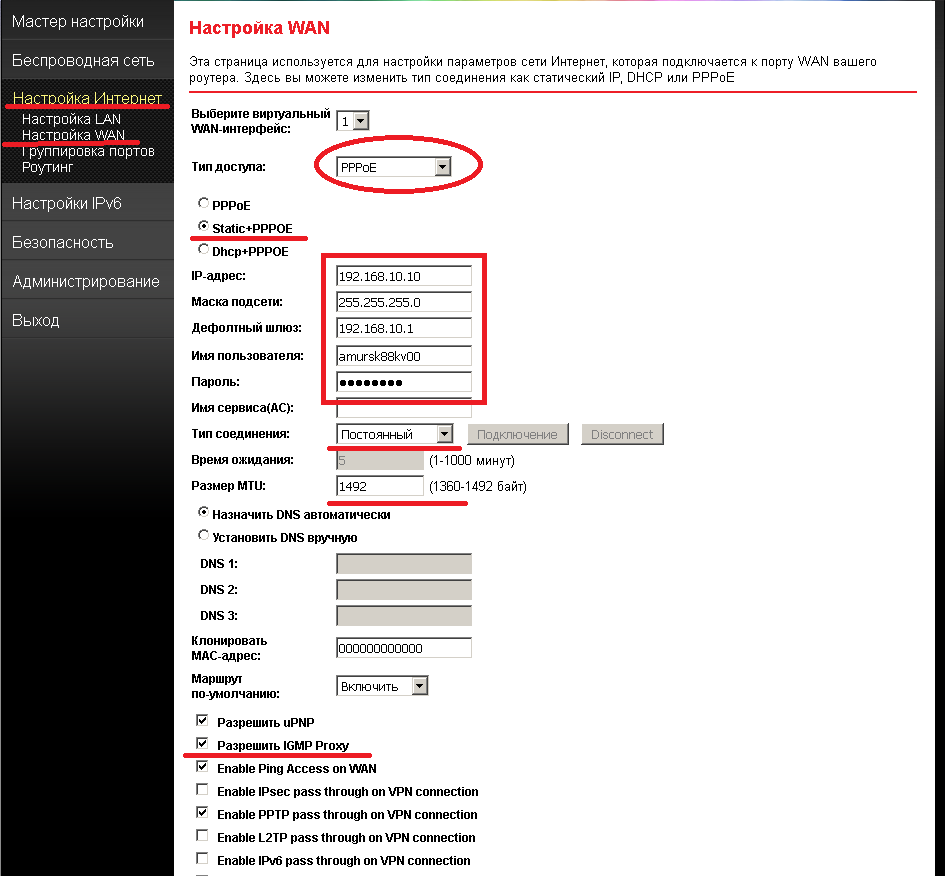The image size is (945, 876).
Task: Open Безопасность sidebar section
Action: 63,242
